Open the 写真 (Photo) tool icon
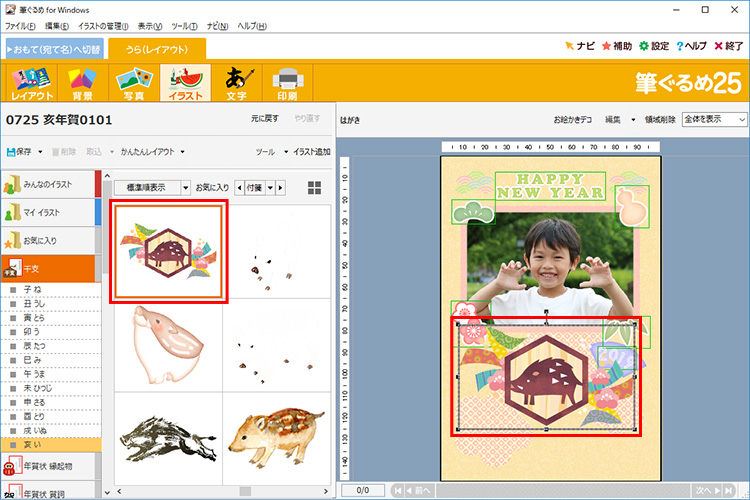 point(134,84)
